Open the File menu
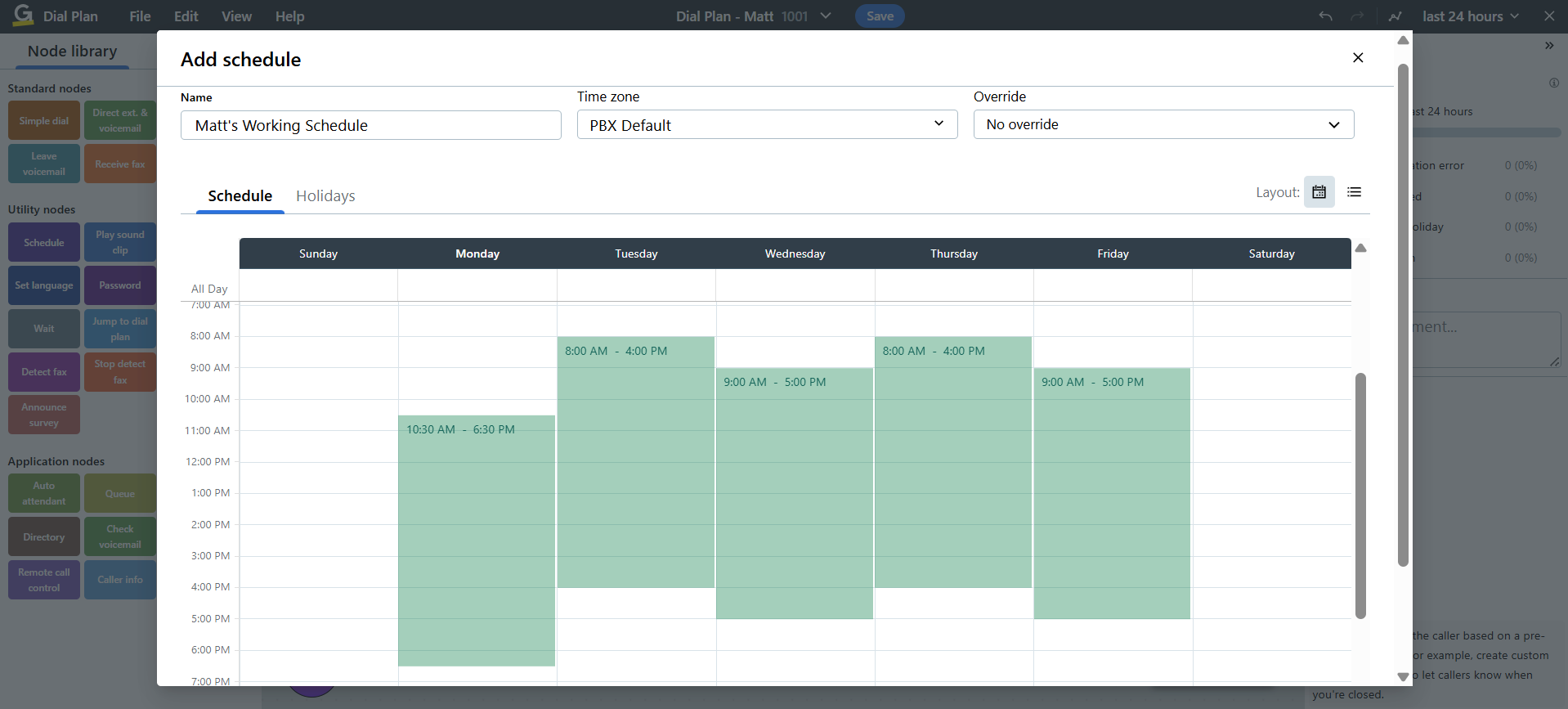This screenshot has height=709, width=1568. click(140, 16)
